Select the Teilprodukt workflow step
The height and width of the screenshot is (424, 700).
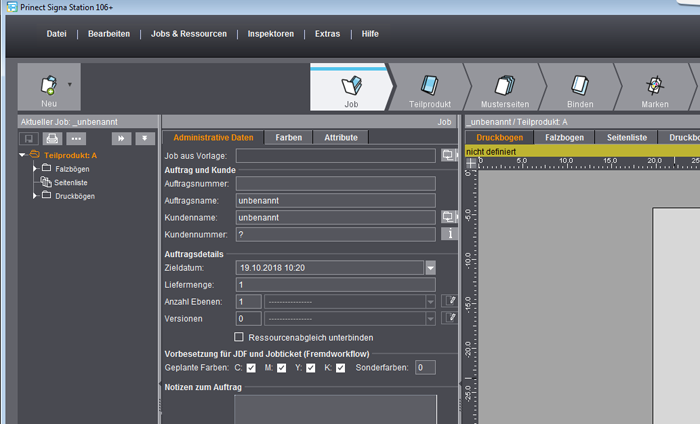[429, 88]
